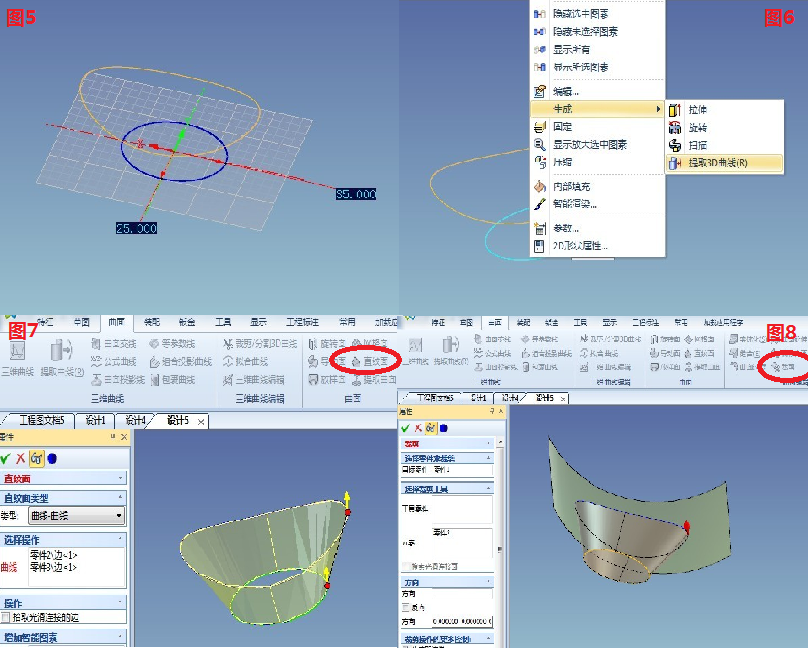808x648 pixels.
Task: Switch to the 装配 ribbon tab in 图7 window
Action: click(152, 322)
